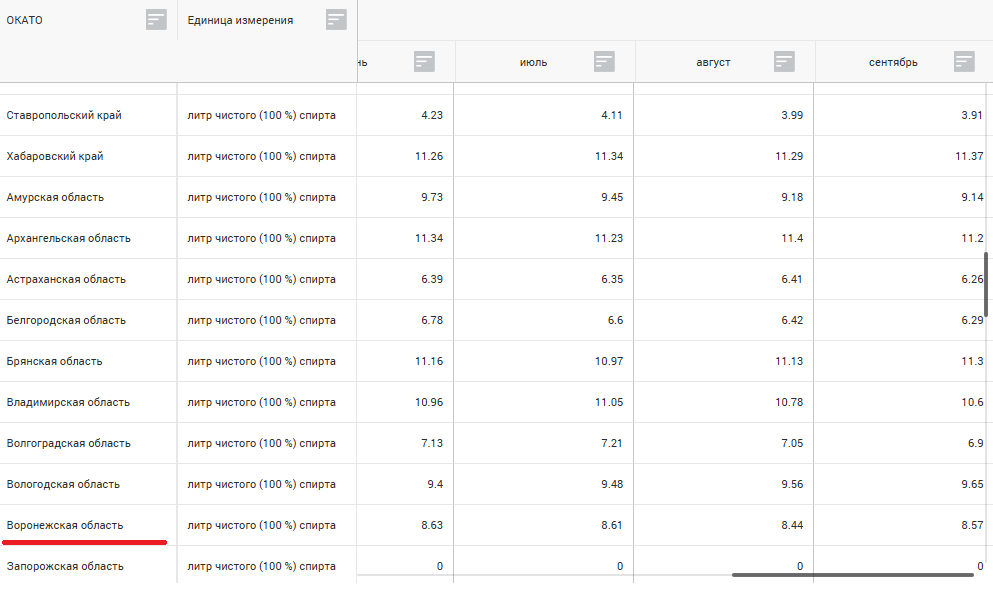Select Брянская область август value 11.13

[x=786, y=361]
